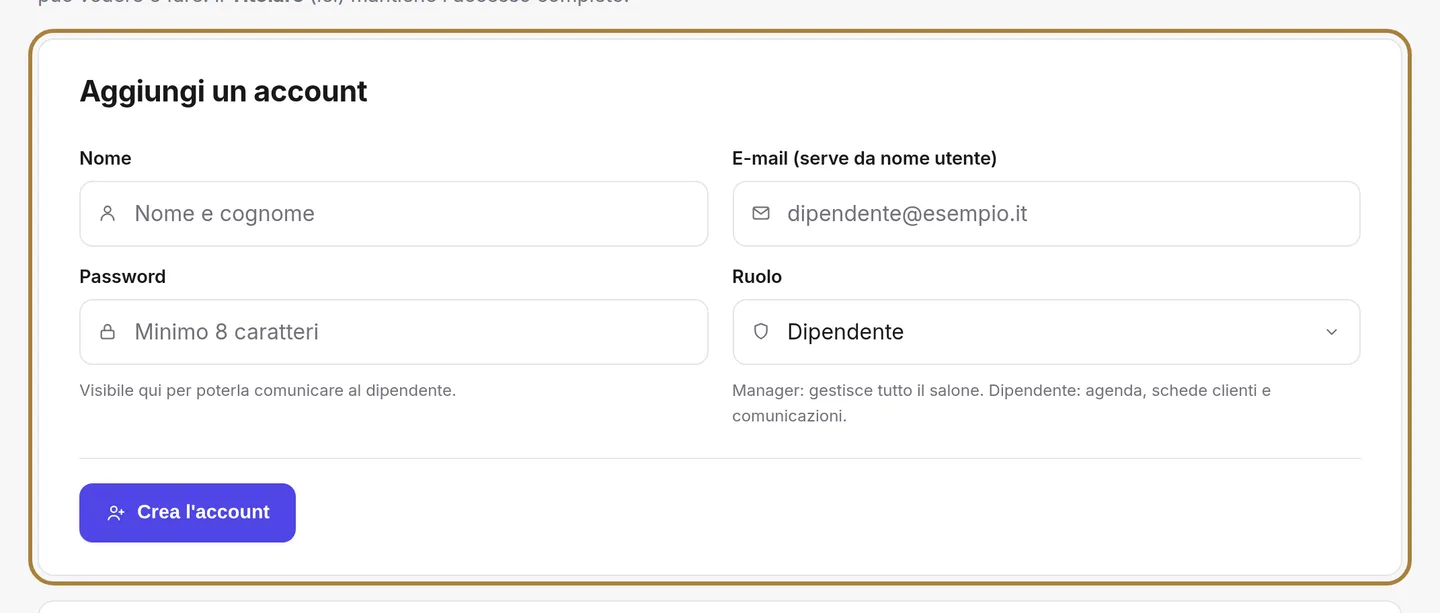Click the shield icon in Ruolo selector
The height and width of the screenshot is (613, 1440).
point(761,332)
